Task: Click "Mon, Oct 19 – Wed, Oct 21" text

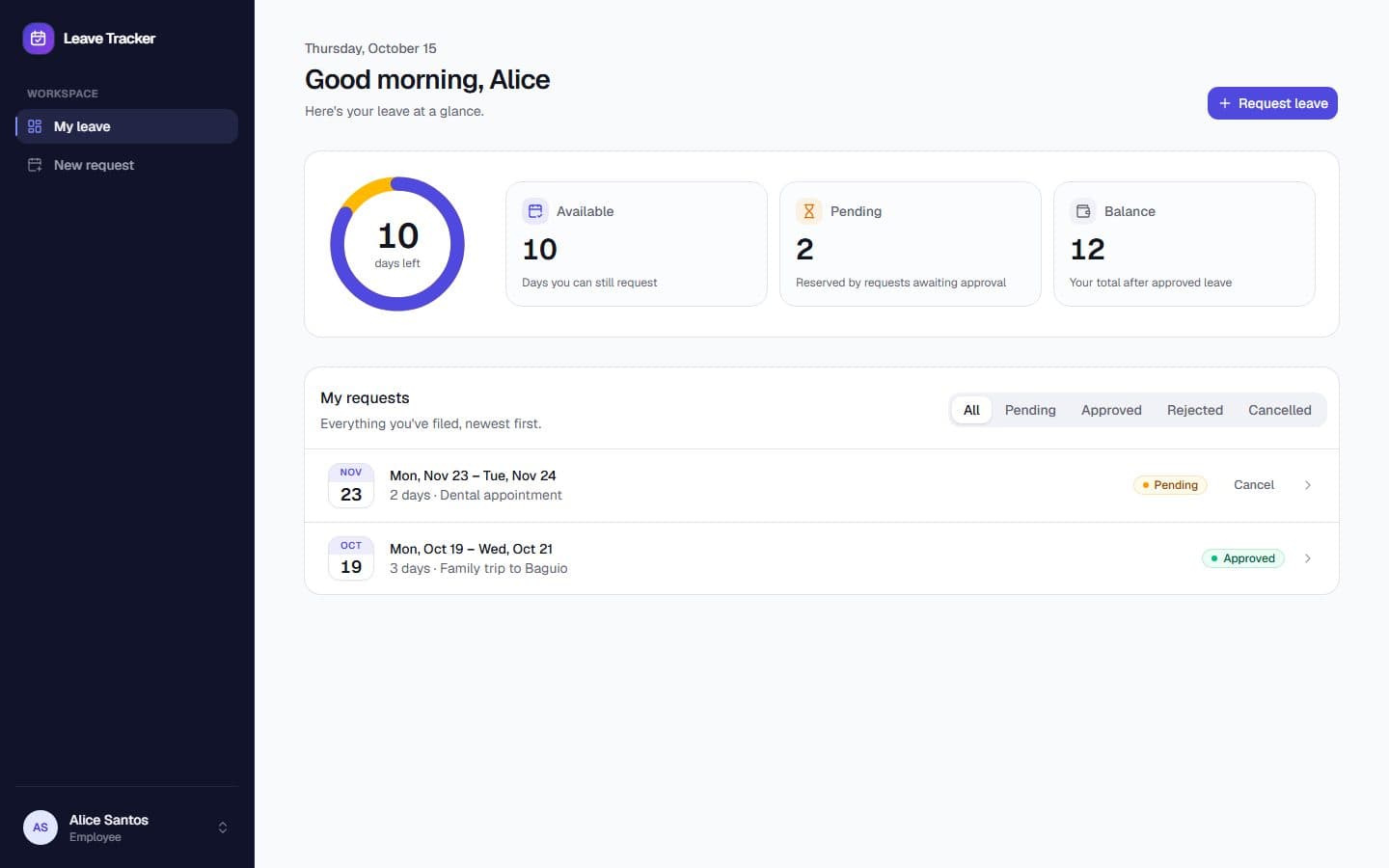Action: point(471,549)
